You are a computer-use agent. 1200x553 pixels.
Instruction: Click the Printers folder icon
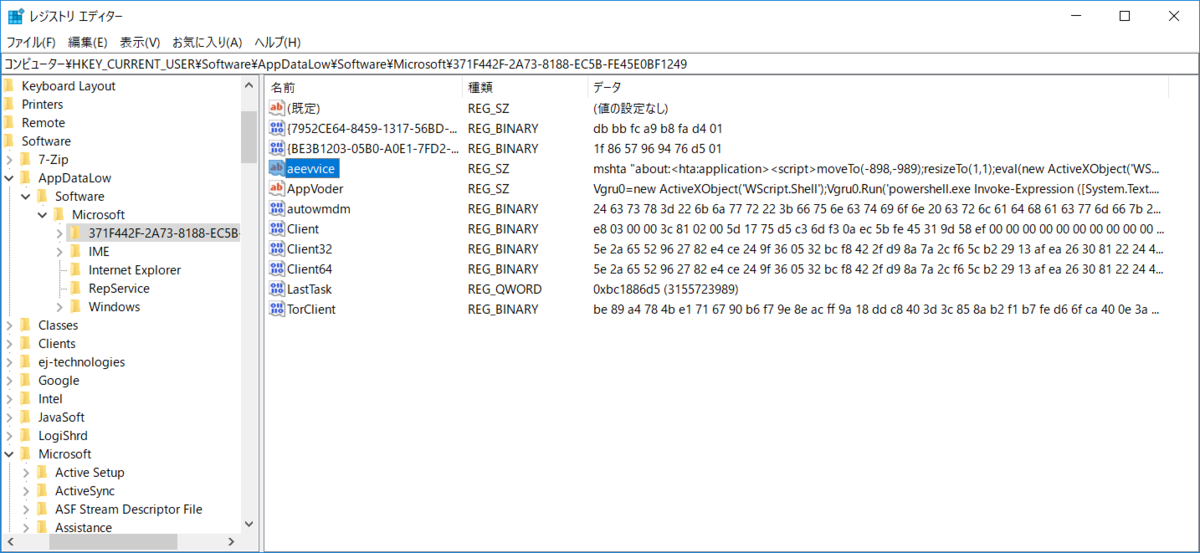(x=9, y=104)
